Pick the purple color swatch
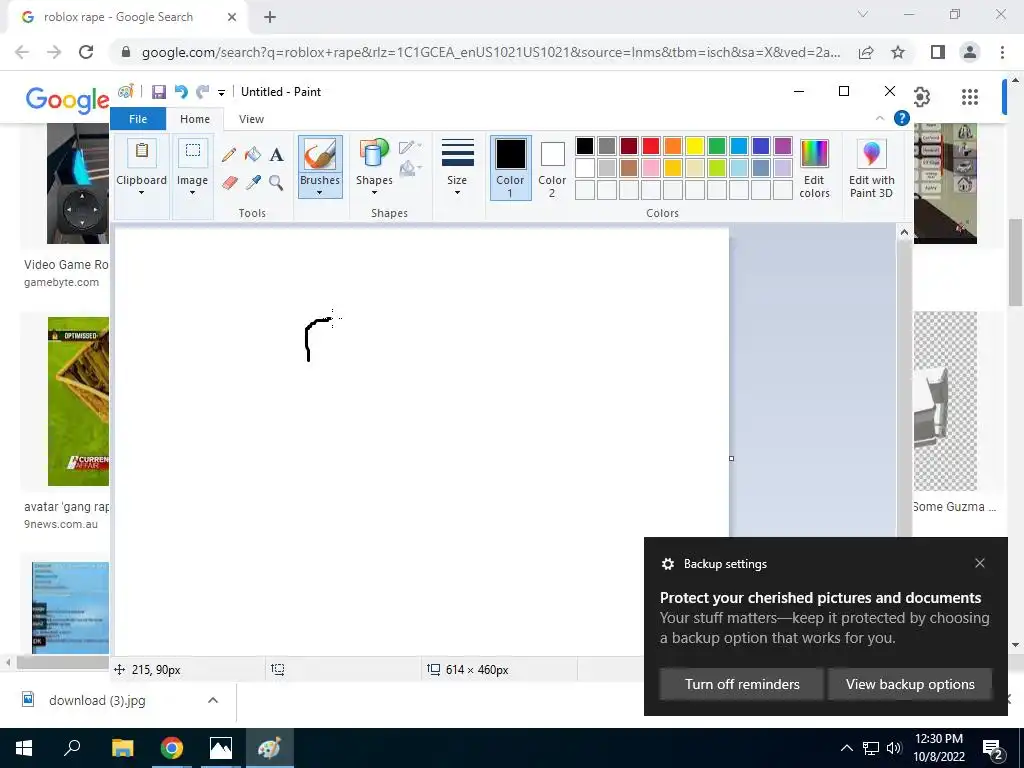This screenshot has height=768, width=1024. coord(783,146)
